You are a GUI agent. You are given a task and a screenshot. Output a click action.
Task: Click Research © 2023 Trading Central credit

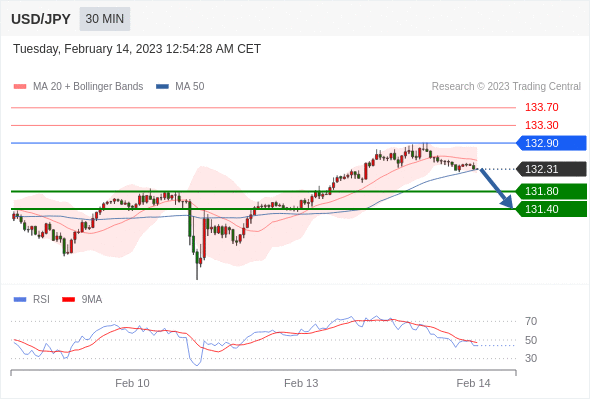click(x=506, y=87)
